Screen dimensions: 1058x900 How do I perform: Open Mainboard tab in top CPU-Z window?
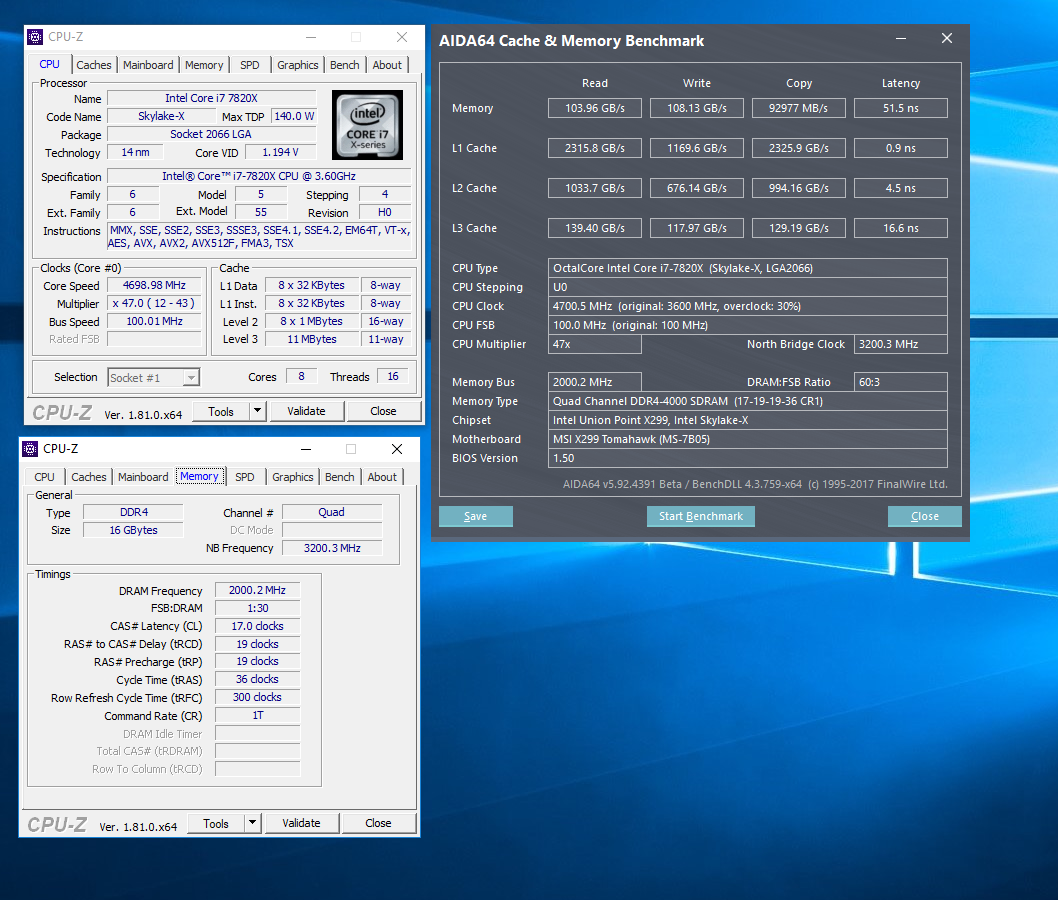tap(148, 65)
